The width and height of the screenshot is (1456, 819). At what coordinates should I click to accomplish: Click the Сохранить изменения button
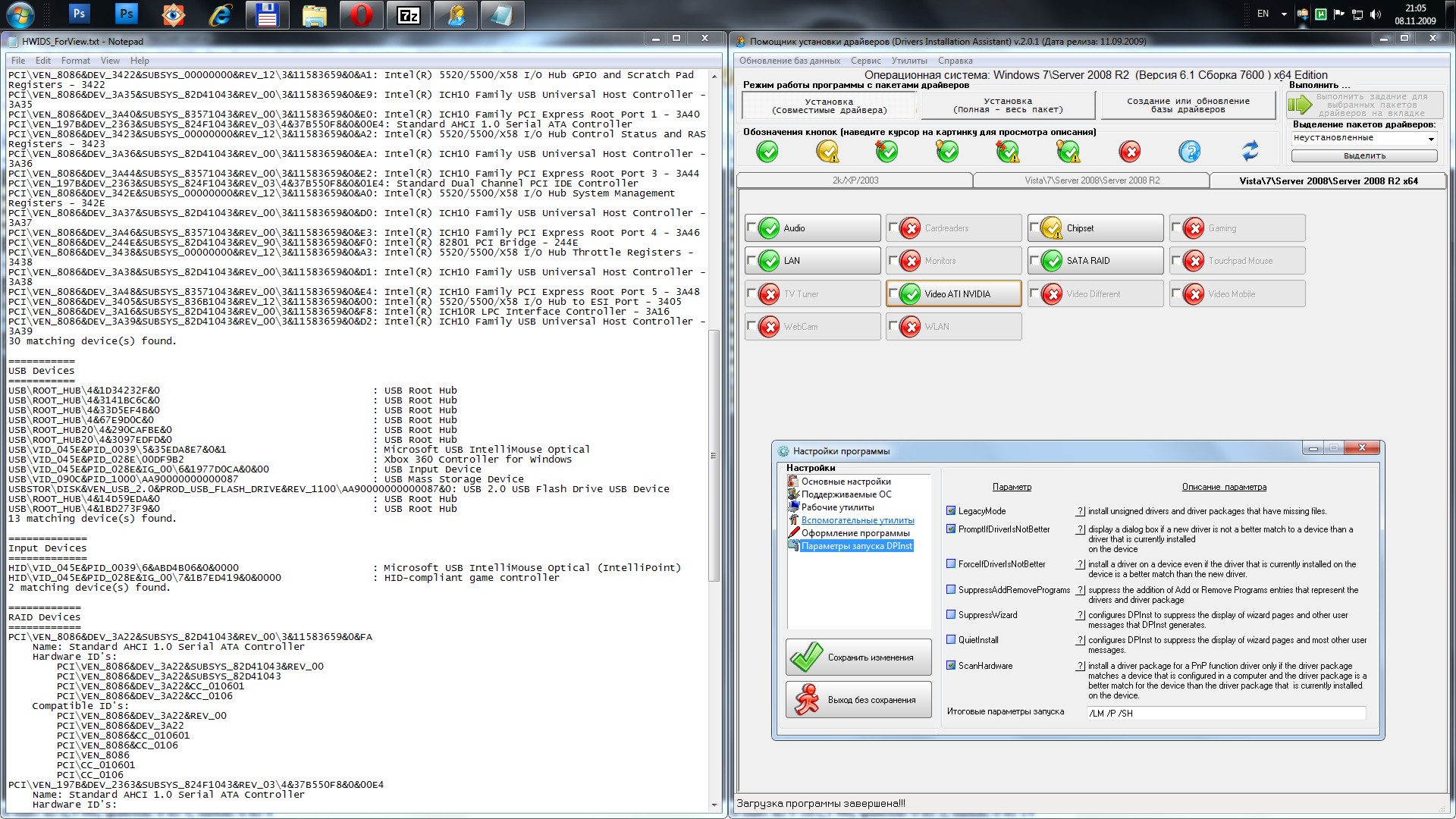click(x=858, y=657)
